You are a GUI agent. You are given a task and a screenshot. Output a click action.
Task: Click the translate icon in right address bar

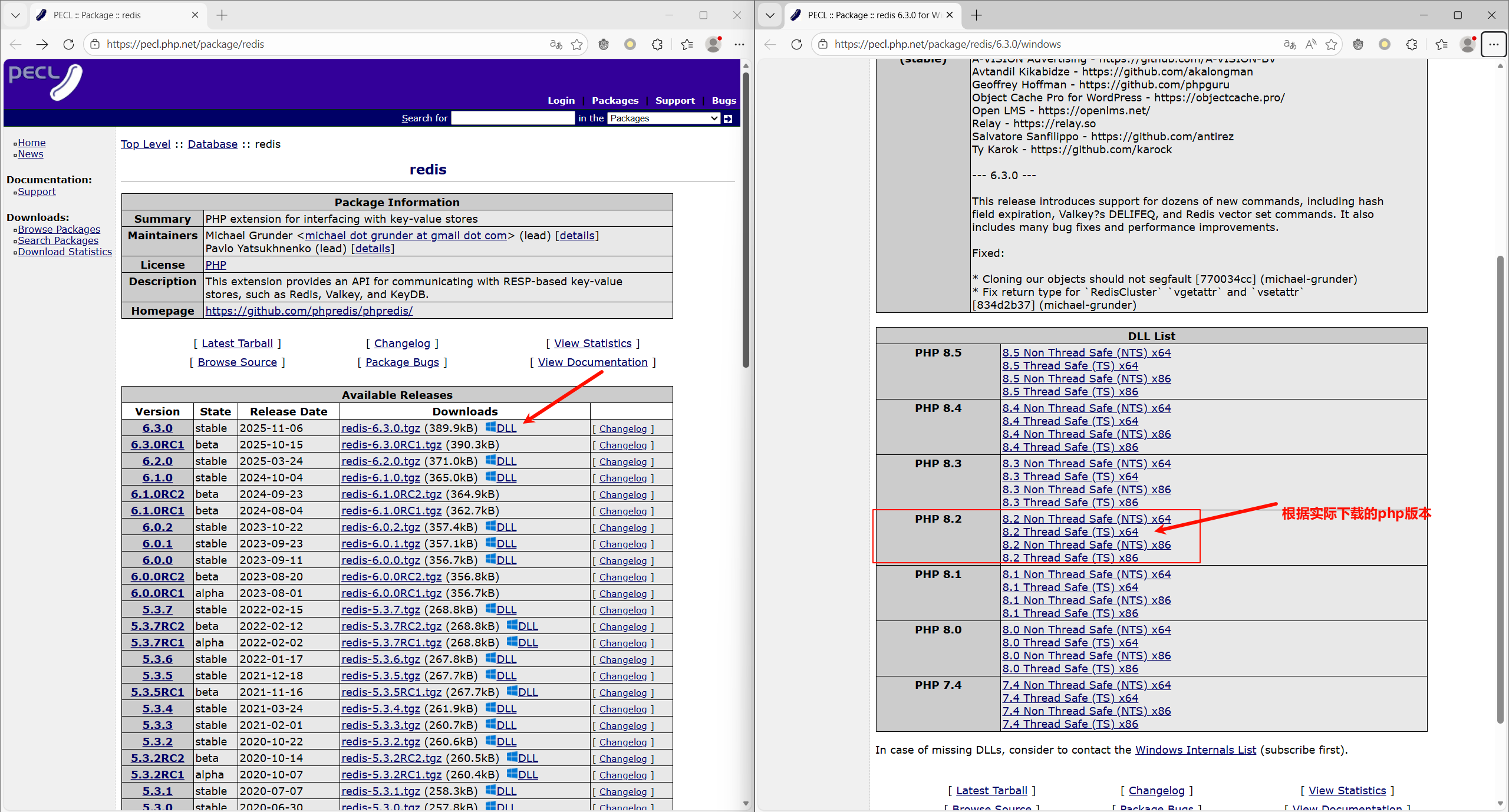(x=1289, y=44)
